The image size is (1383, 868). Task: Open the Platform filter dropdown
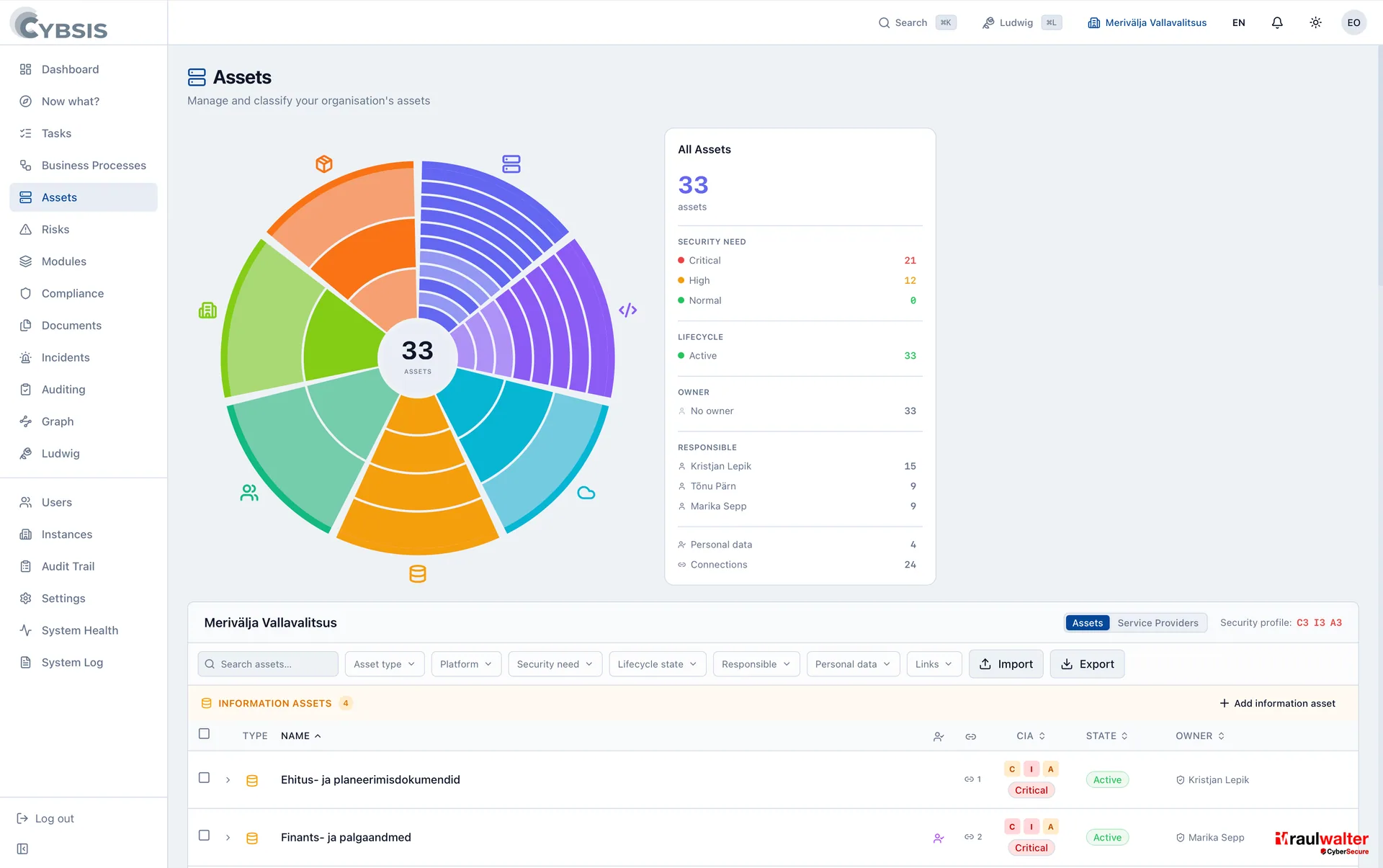tap(466, 664)
